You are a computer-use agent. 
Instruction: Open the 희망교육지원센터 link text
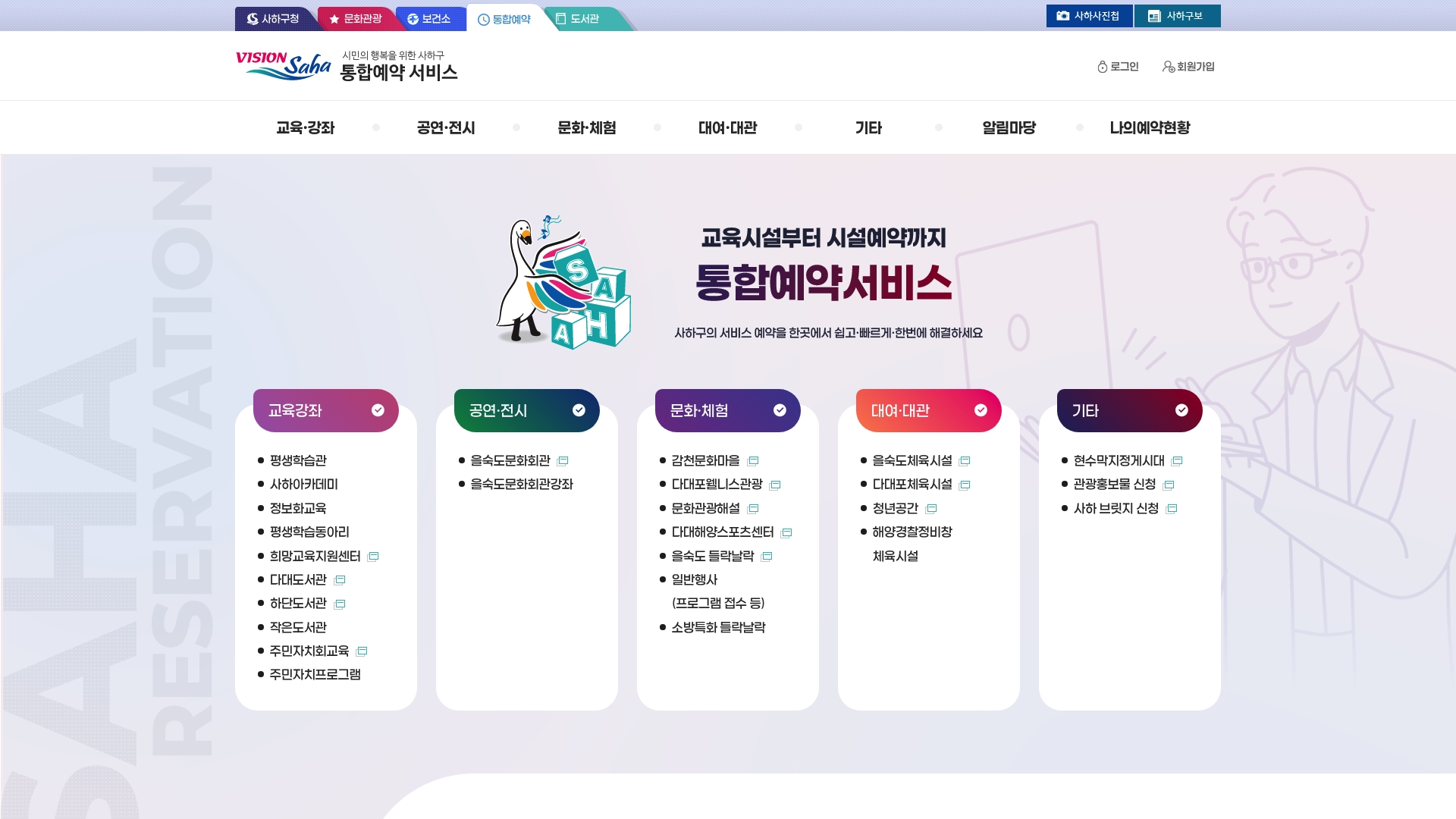tap(315, 556)
